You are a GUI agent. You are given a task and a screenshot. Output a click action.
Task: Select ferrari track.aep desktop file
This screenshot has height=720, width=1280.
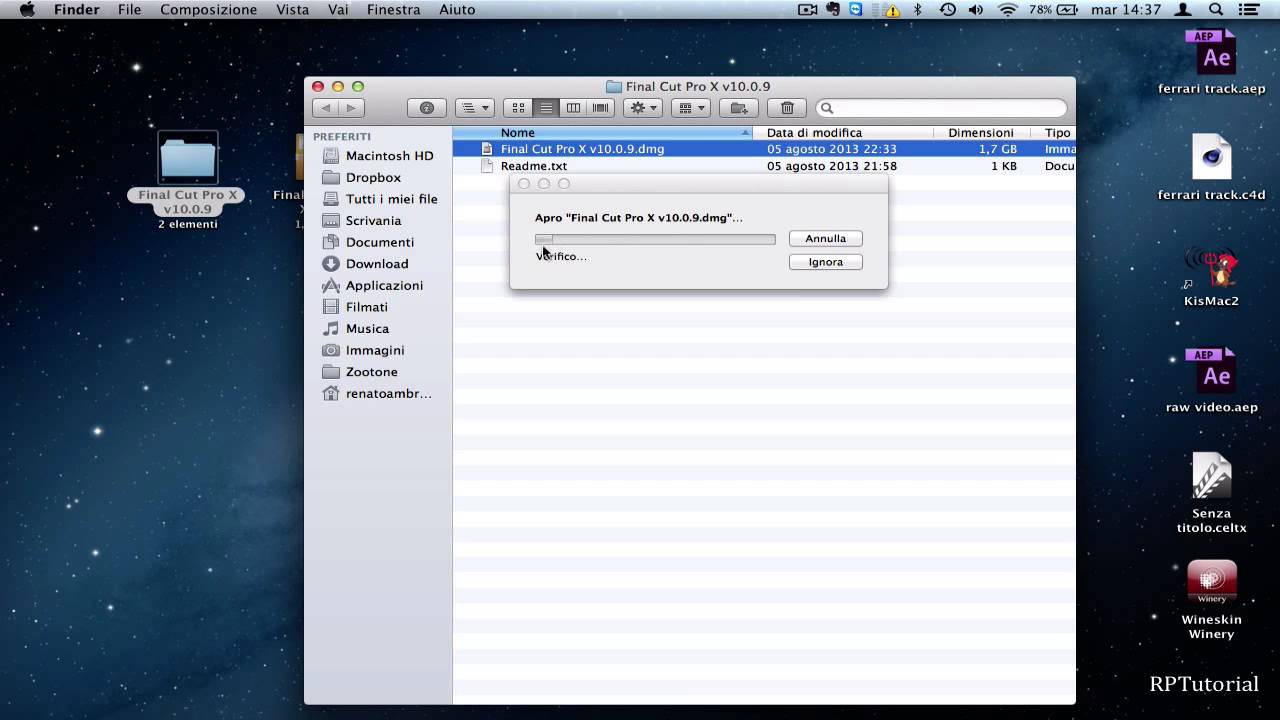pyautogui.click(x=1211, y=63)
